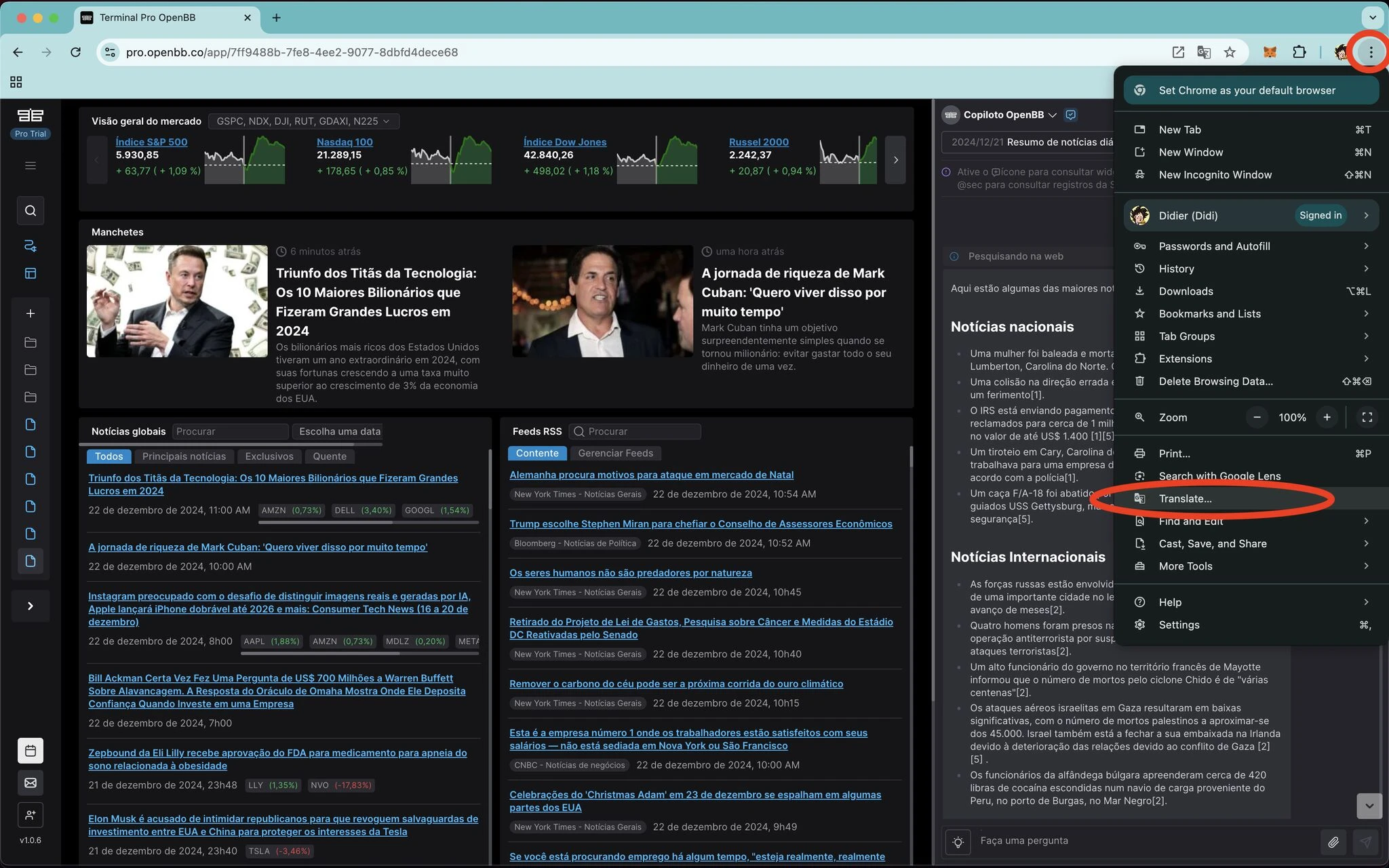The width and height of the screenshot is (1389, 868).
Task: Click the Google Translate icon in address bar
Action: click(x=1204, y=52)
